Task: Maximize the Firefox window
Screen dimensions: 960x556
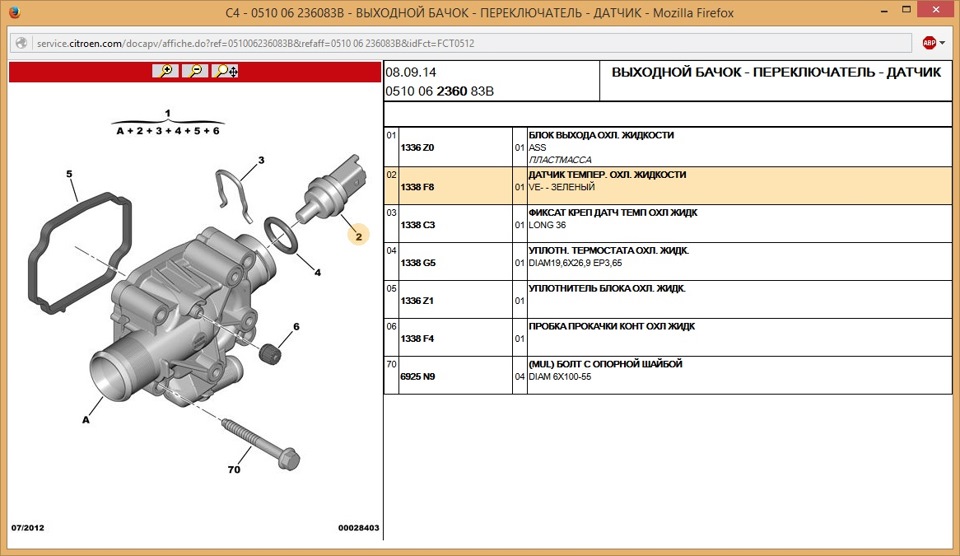Action: [x=906, y=10]
